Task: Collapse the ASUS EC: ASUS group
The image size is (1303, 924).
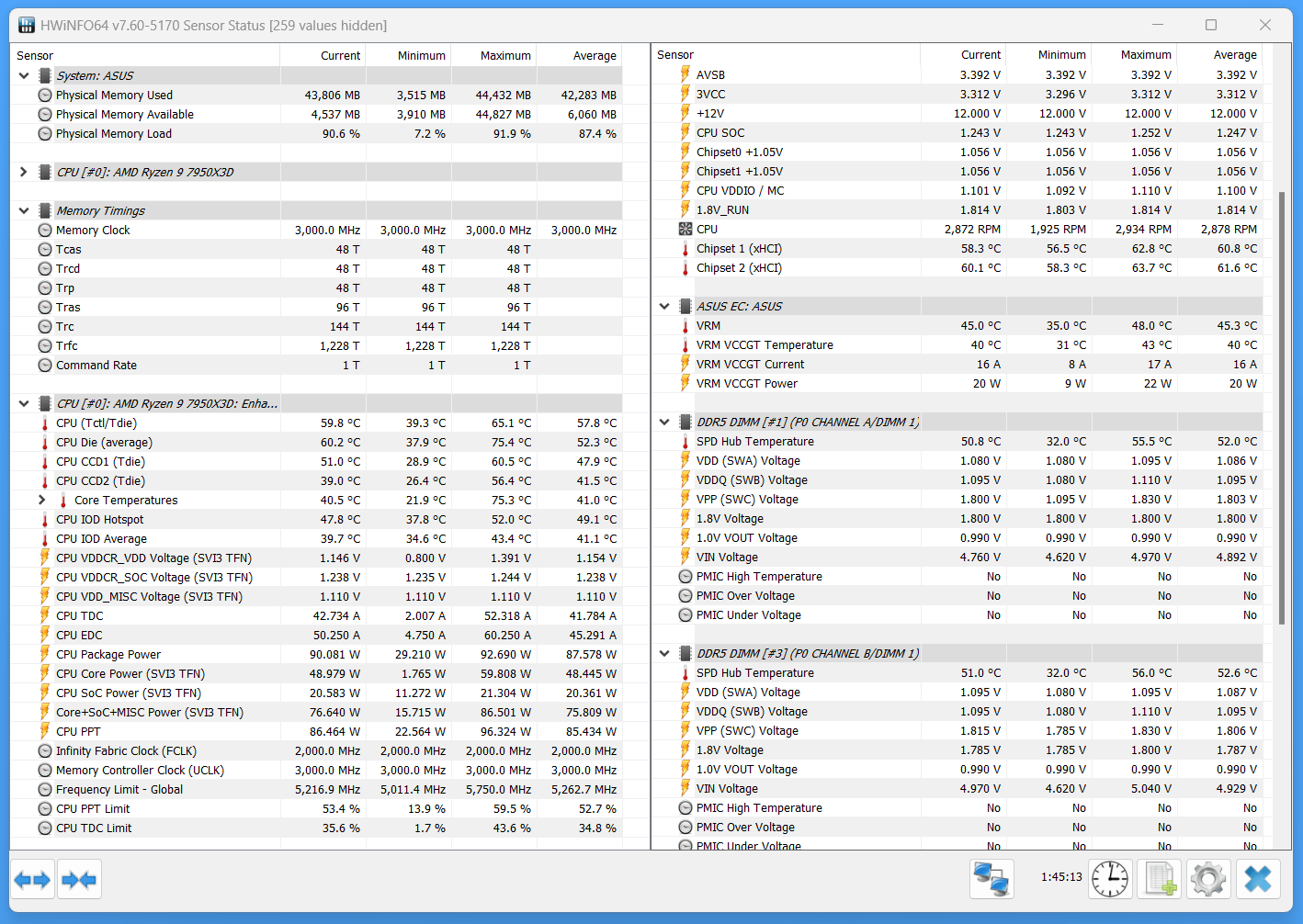Action: tap(664, 307)
